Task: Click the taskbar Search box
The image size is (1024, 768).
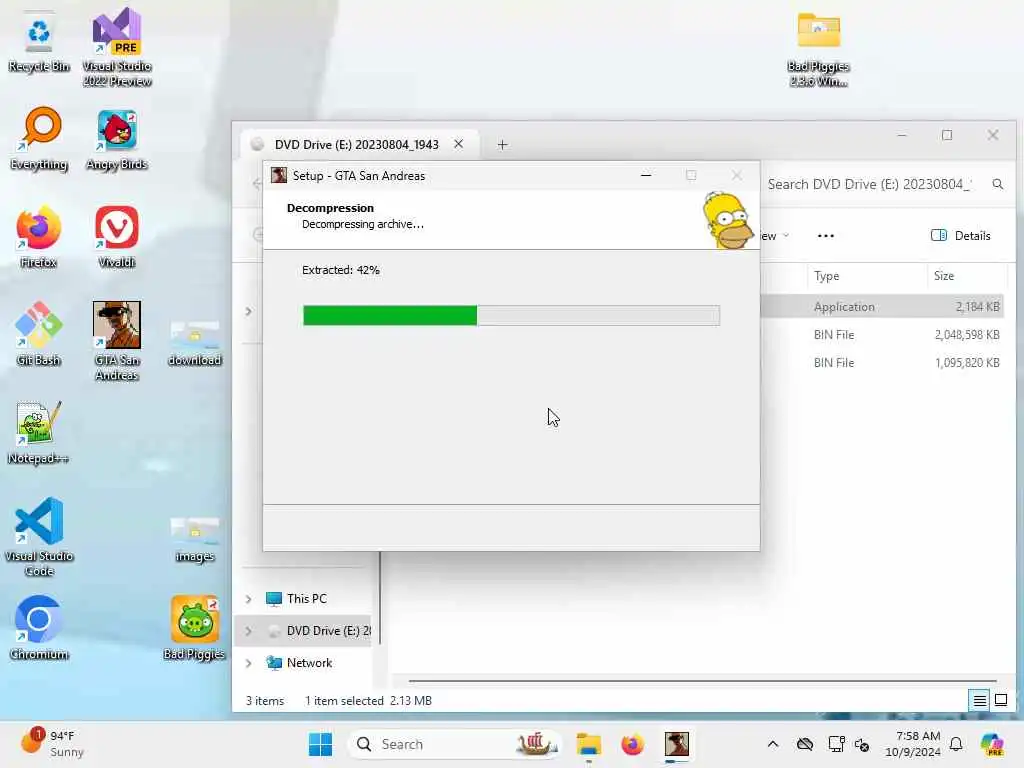Action: point(455,744)
